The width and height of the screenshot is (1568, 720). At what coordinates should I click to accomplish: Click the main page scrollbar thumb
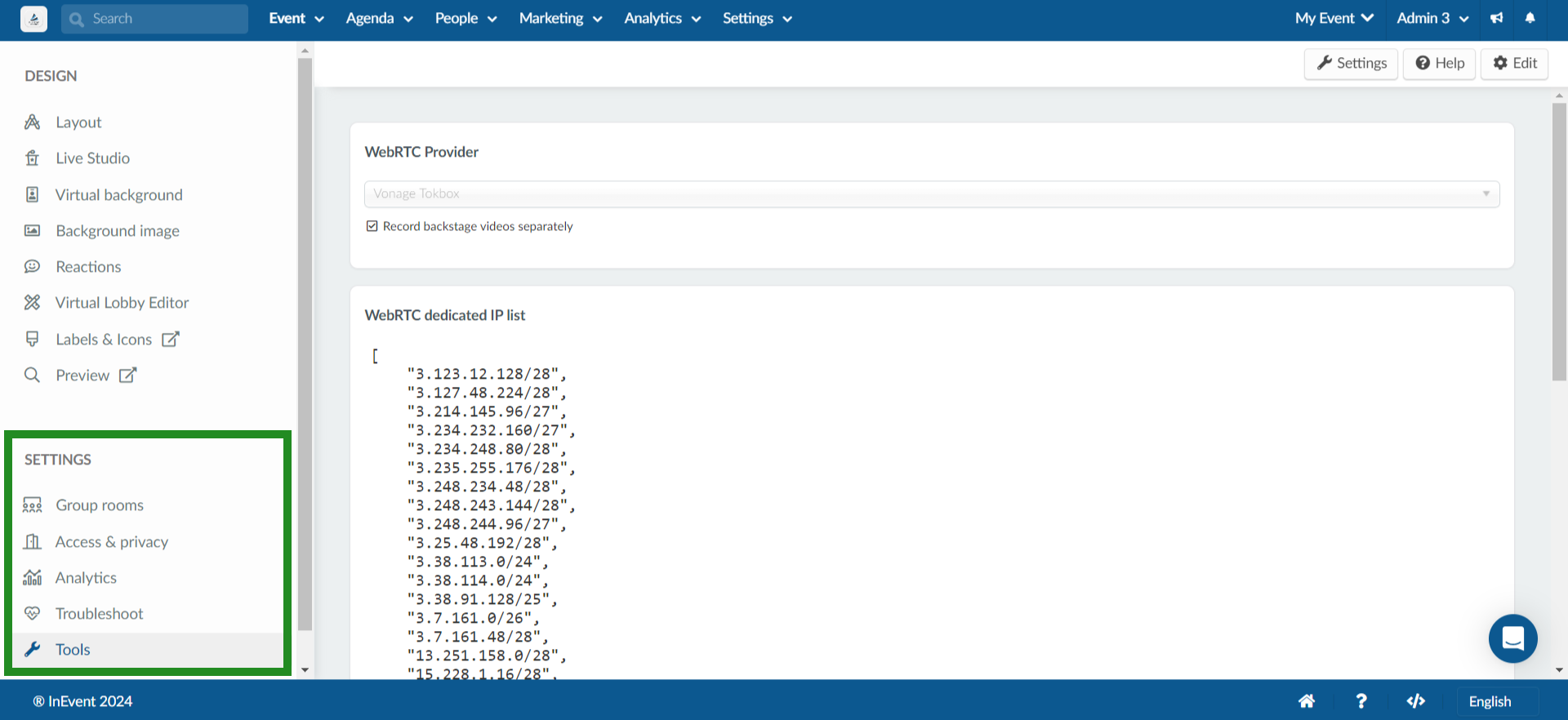click(x=1559, y=241)
